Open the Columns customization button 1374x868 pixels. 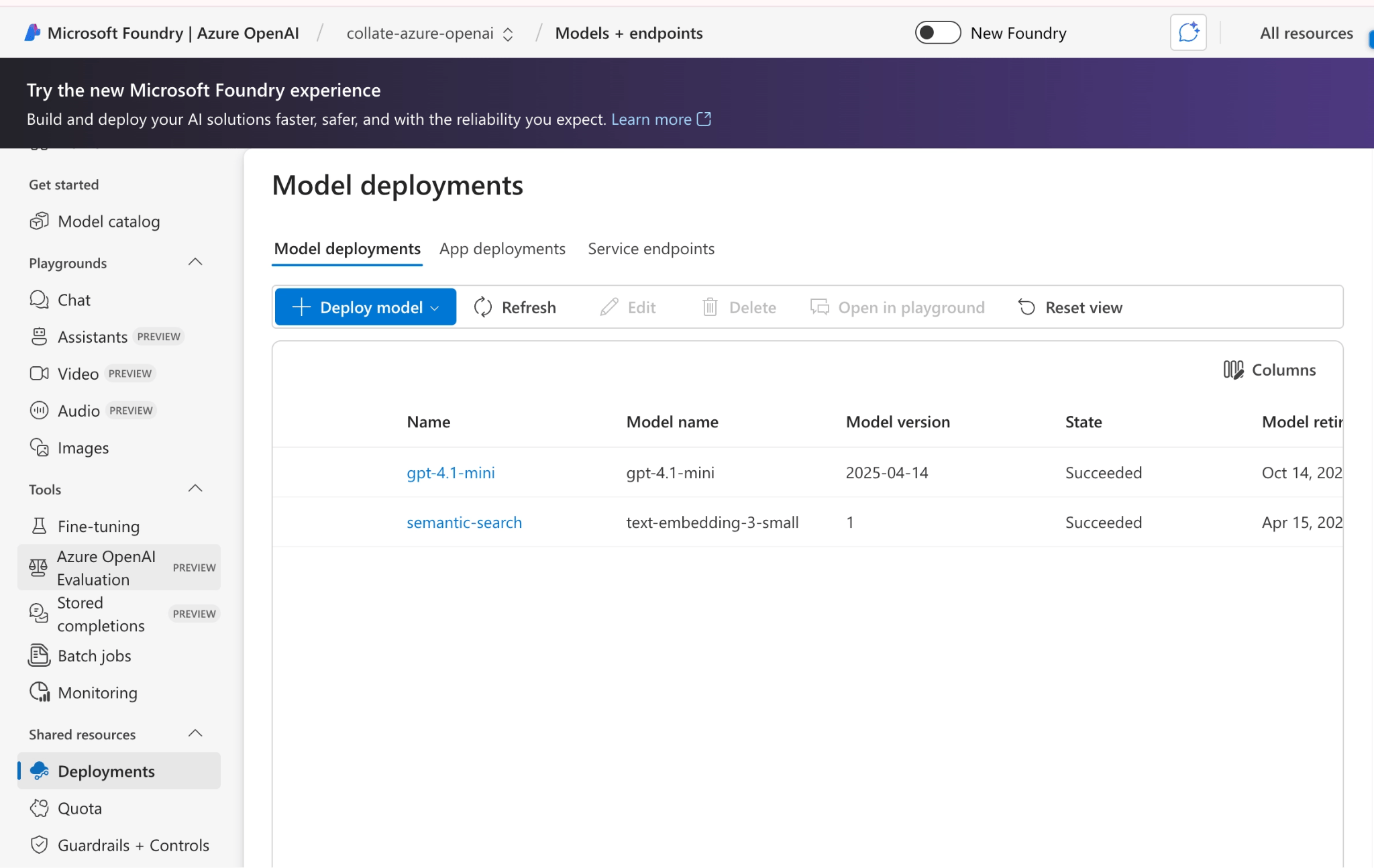click(x=1269, y=370)
